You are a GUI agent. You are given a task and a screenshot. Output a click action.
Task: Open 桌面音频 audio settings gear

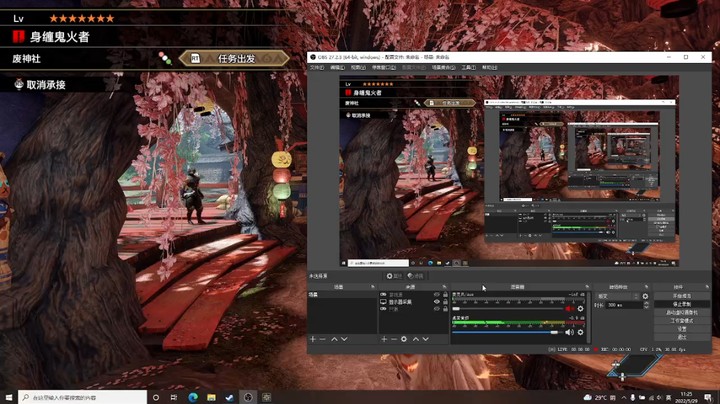coord(580,332)
